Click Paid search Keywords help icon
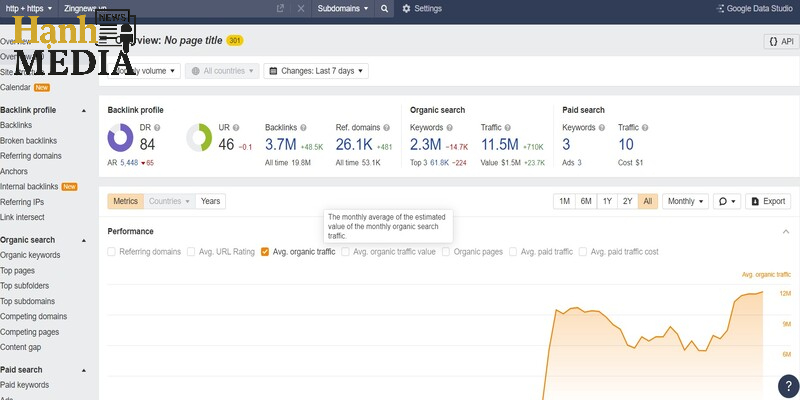 coord(602,128)
